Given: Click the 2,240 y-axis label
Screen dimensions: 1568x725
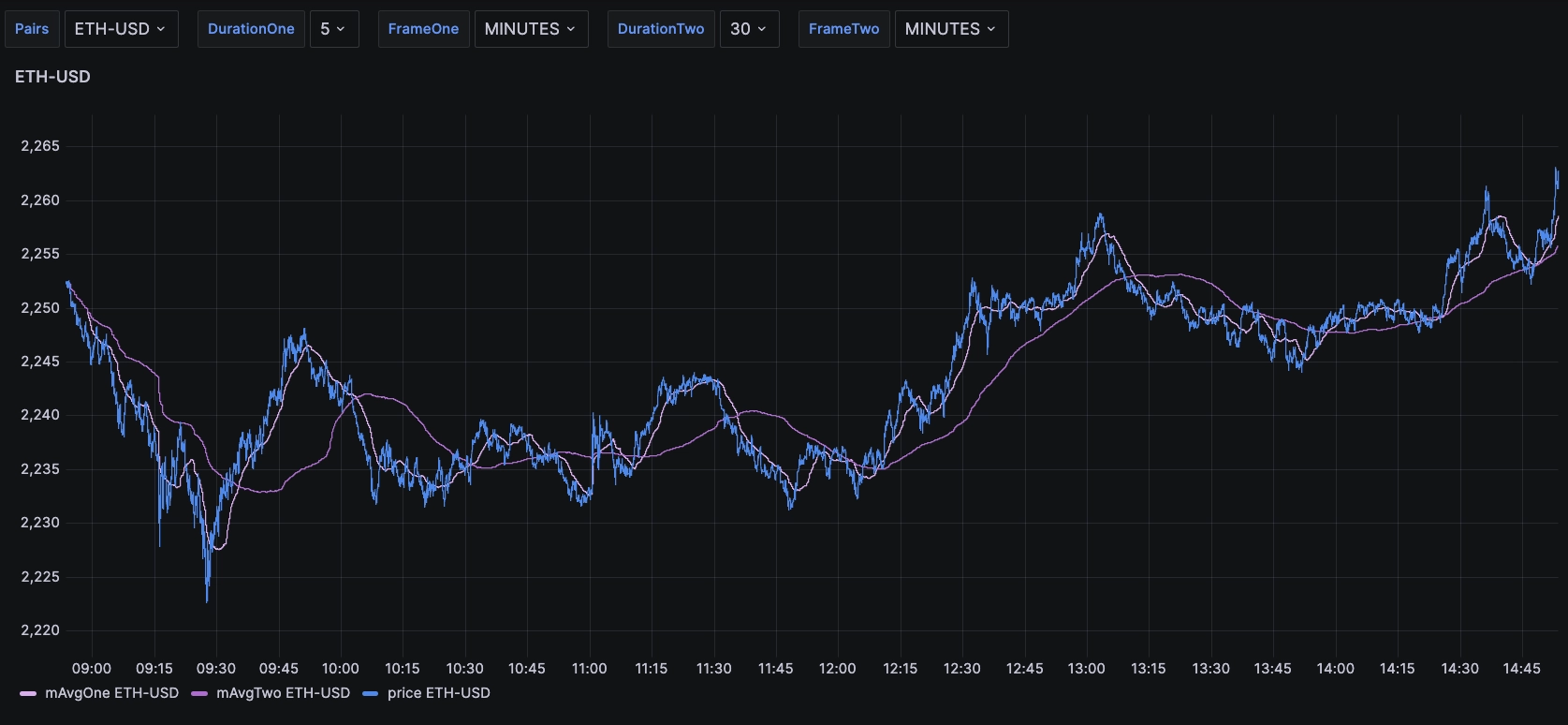Looking at the screenshot, I should [x=39, y=415].
